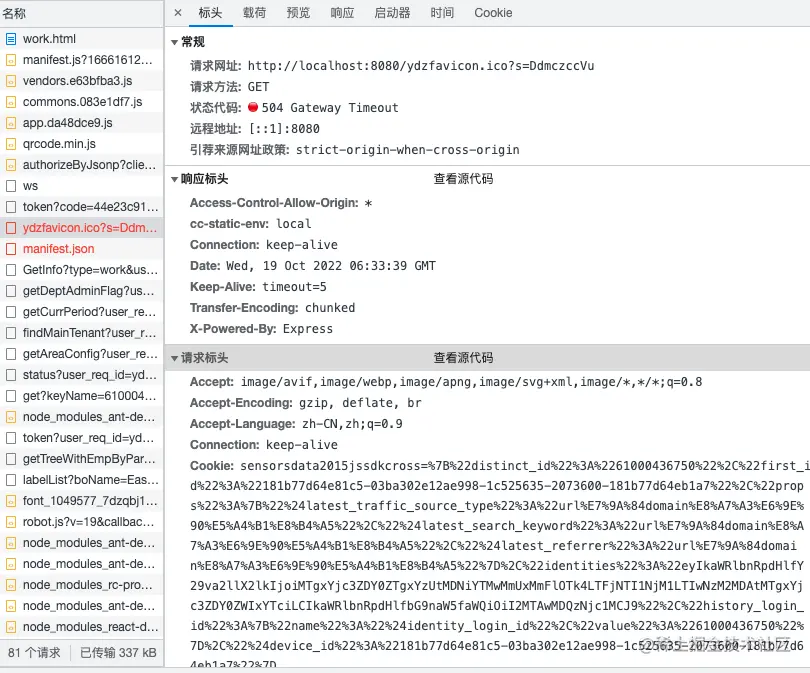The image size is (810, 673).
Task: Click the script icon for node_modules_rc-pro request
Action: point(11,585)
